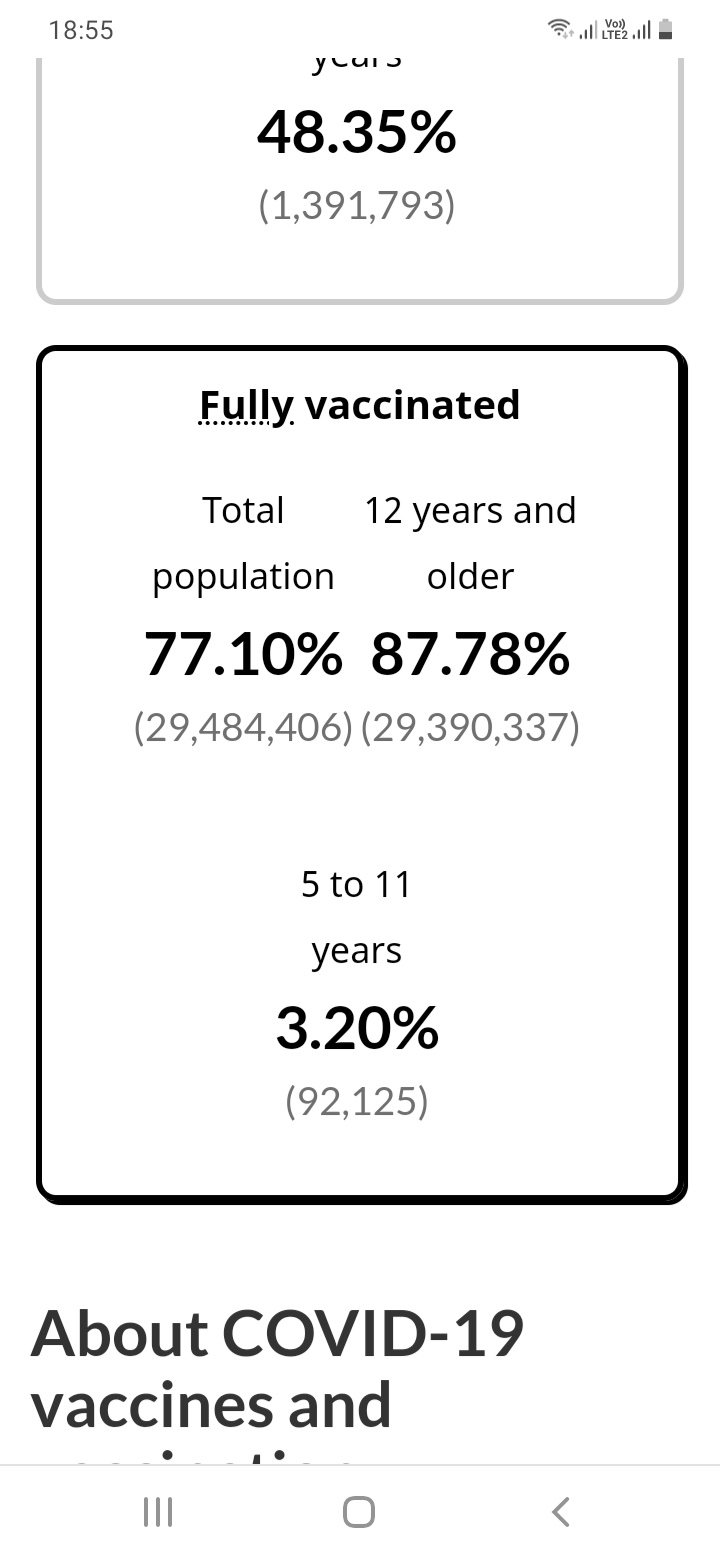
Task: Tap the count (29,390,337)
Action: click(470, 728)
